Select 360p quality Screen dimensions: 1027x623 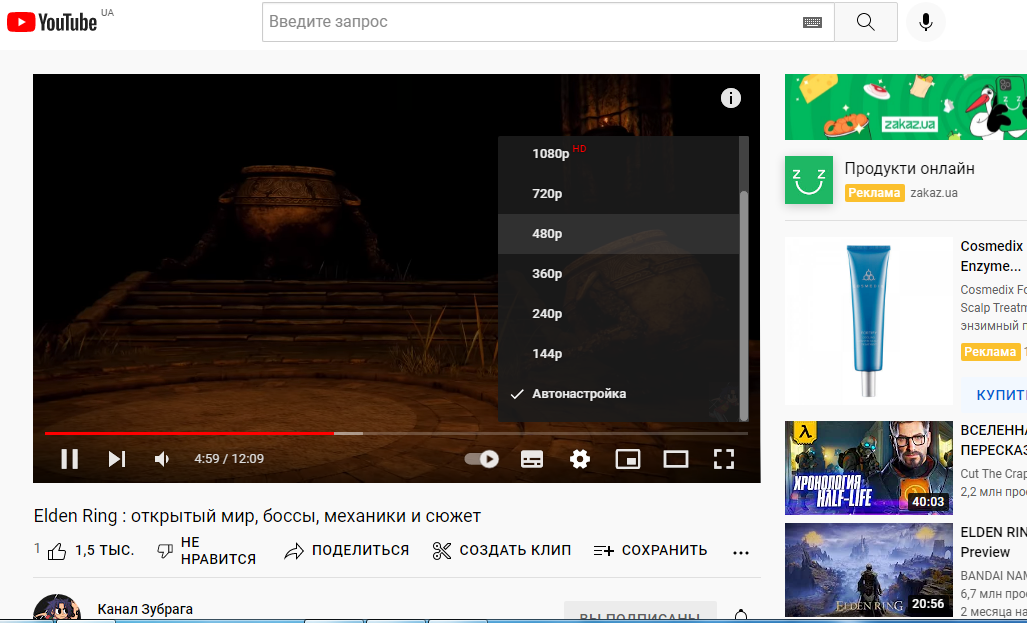(x=618, y=274)
